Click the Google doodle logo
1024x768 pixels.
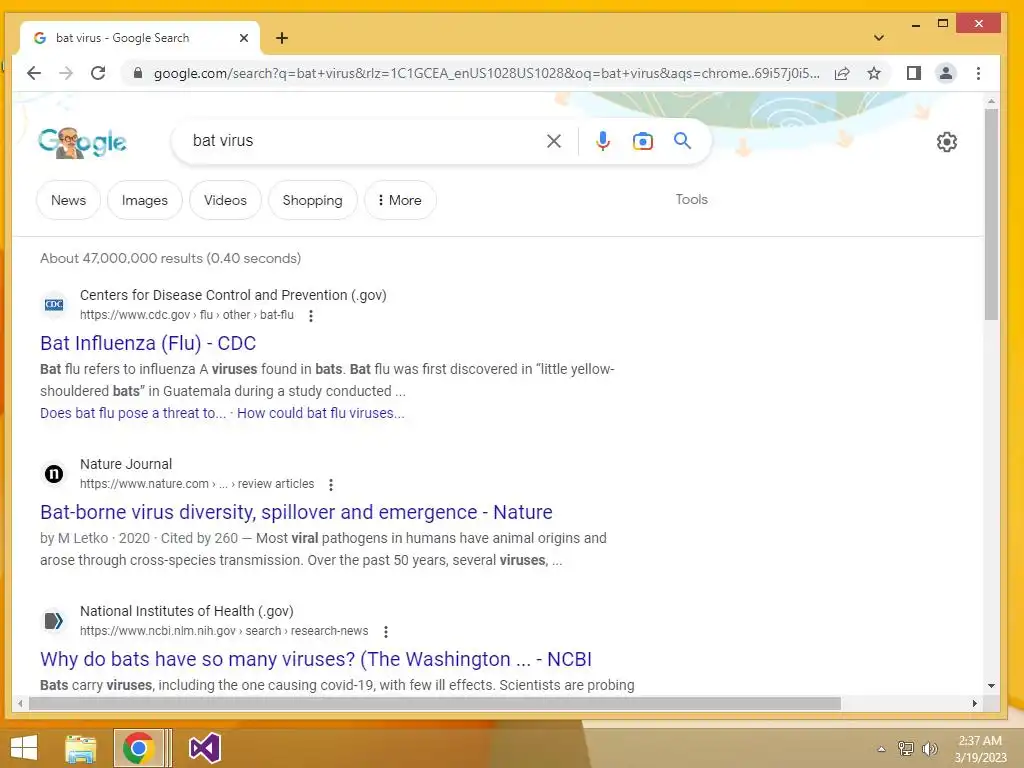pos(82,142)
